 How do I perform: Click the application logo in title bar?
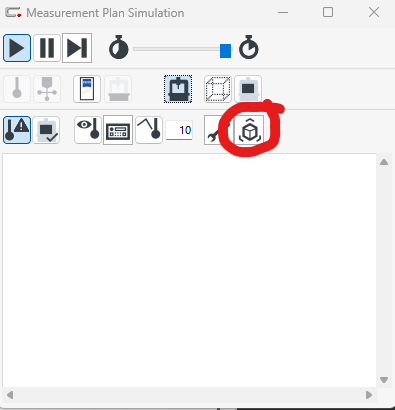pyautogui.click(x=13, y=13)
